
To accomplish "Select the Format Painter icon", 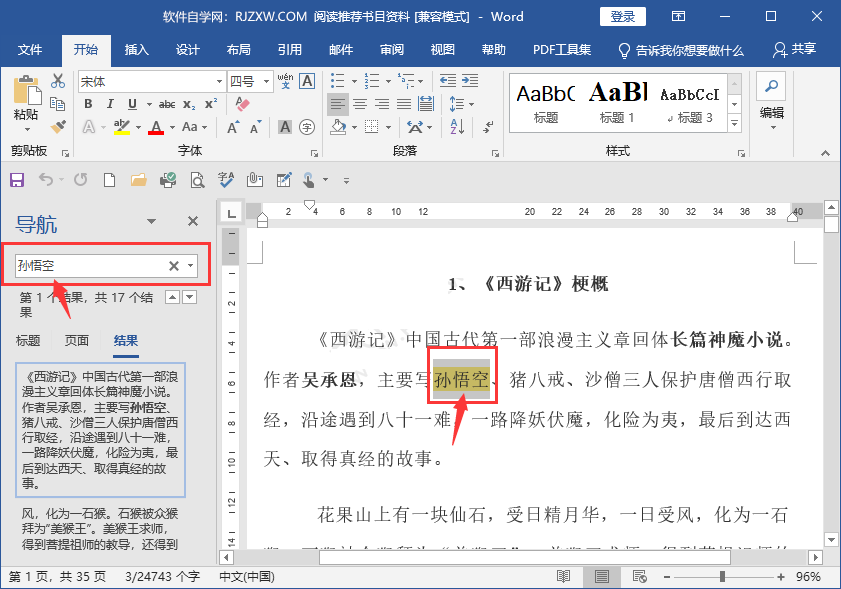I will [x=59, y=128].
